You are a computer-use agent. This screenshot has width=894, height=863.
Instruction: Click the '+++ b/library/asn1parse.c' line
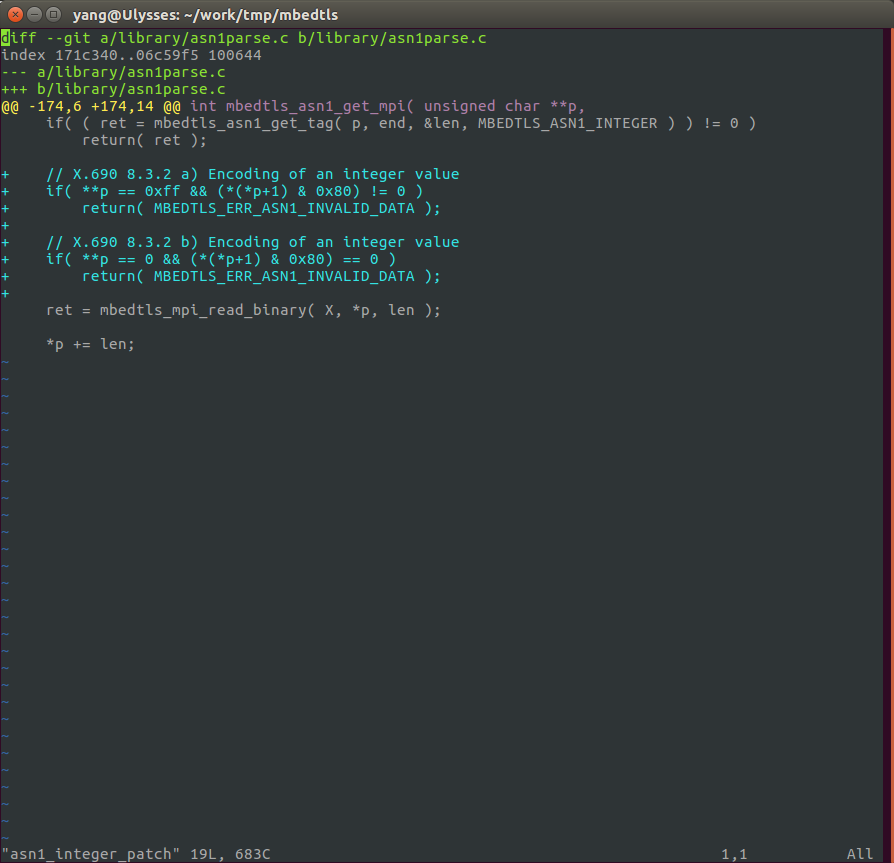click(113, 89)
